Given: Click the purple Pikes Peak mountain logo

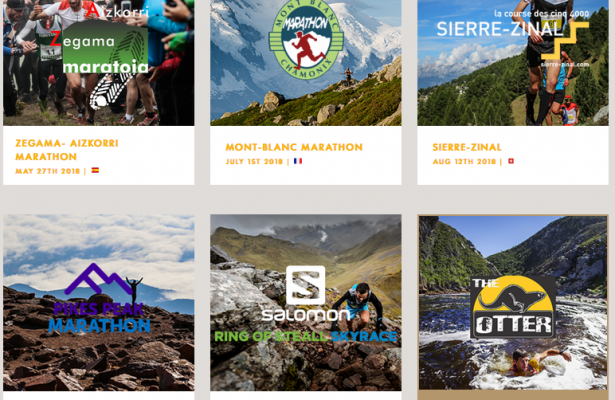Looking at the screenshot, I should [x=98, y=279].
